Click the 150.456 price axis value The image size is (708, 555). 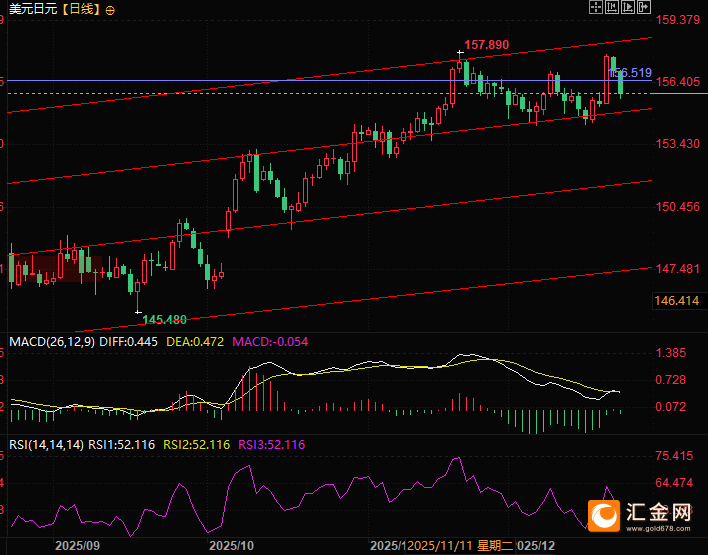pyautogui.click(x=678, y=207)
